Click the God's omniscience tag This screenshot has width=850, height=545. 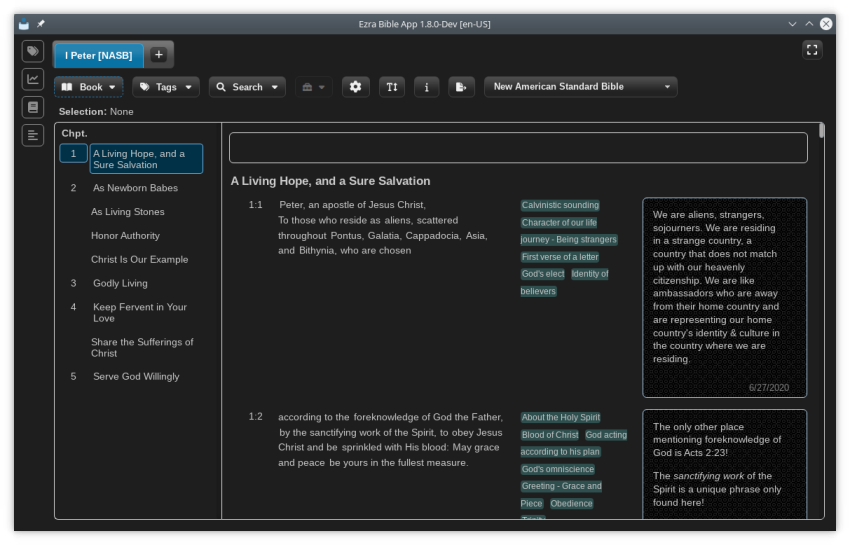558,469
